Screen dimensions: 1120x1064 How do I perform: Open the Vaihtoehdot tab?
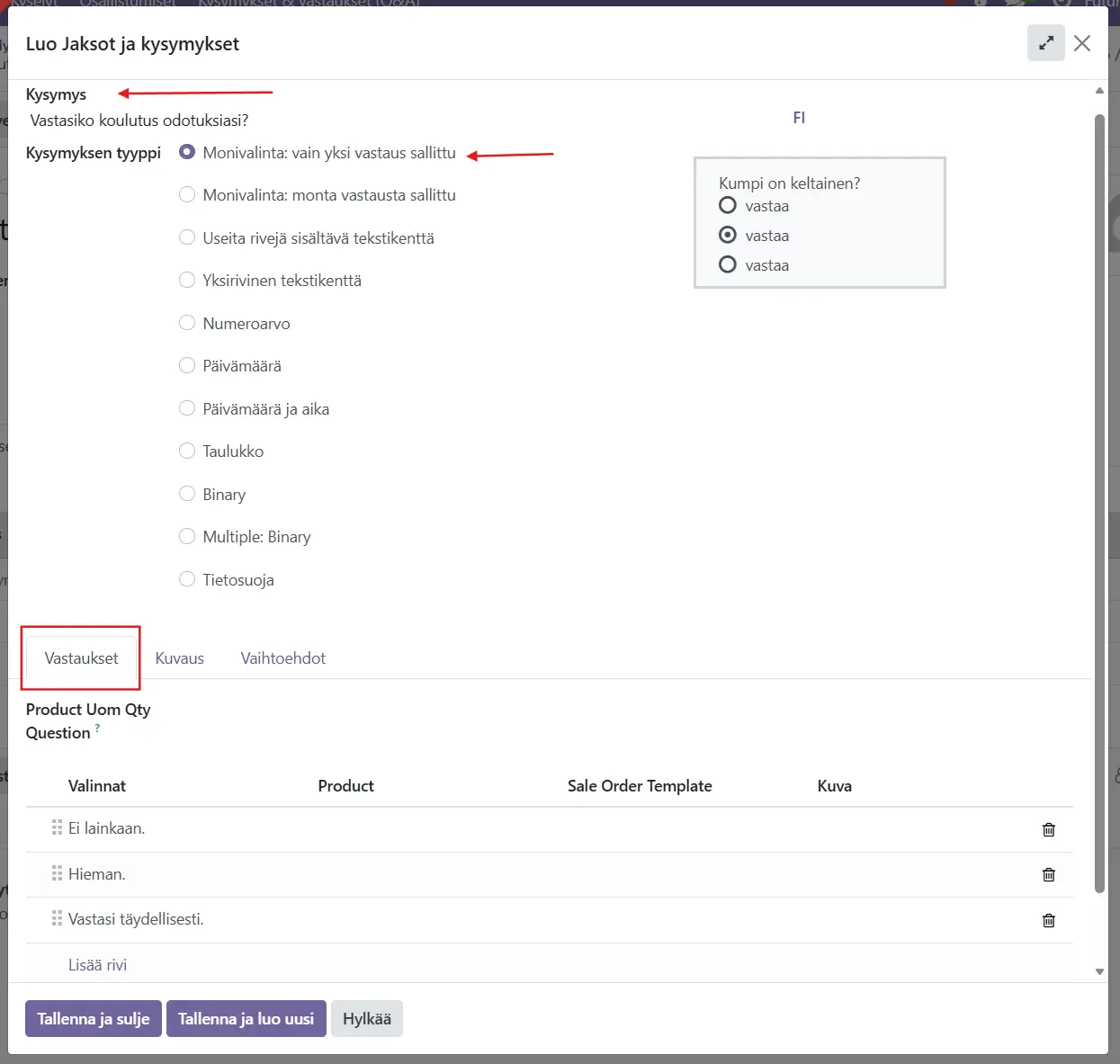pos(282,658)
